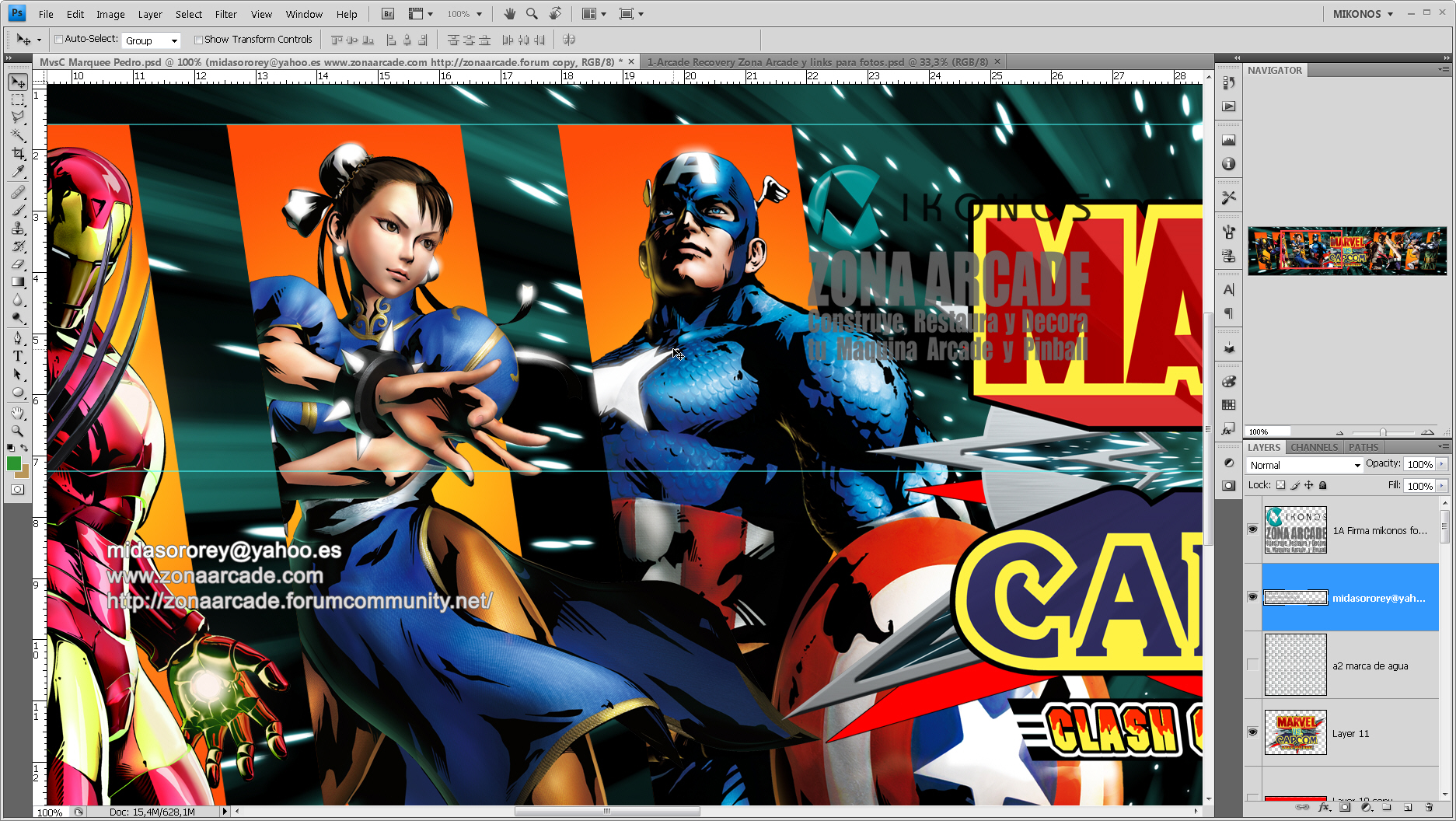Click the Create new layer button

click(1408, 808)
